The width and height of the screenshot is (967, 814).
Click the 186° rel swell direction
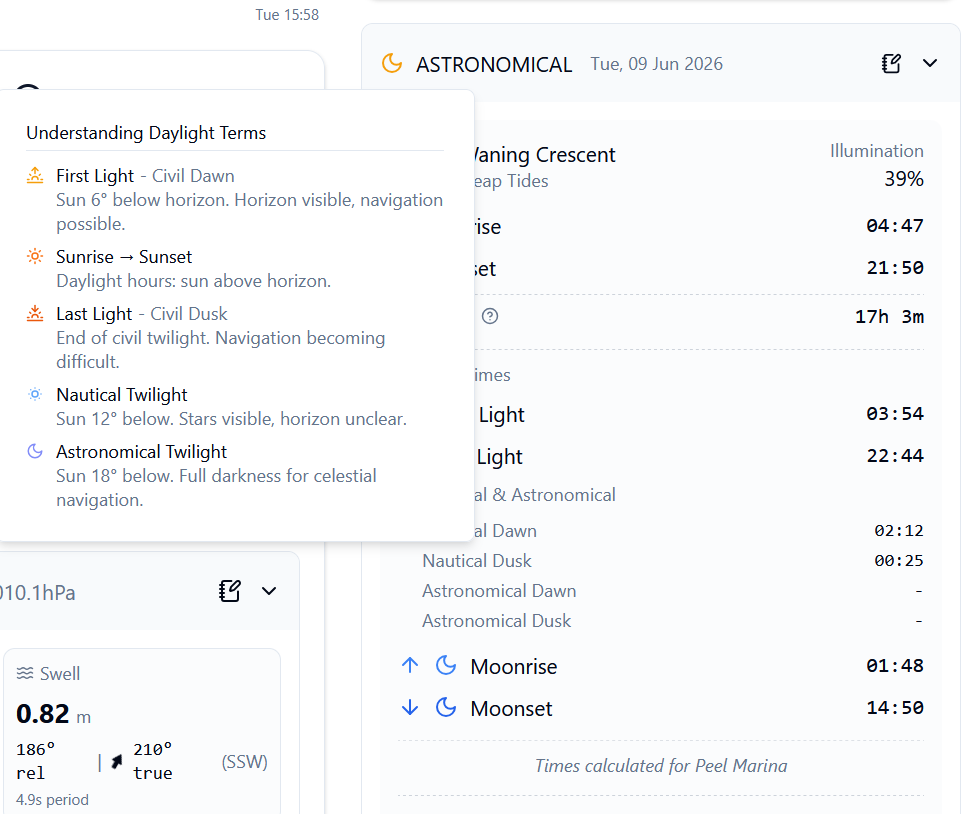pos(35,761)
